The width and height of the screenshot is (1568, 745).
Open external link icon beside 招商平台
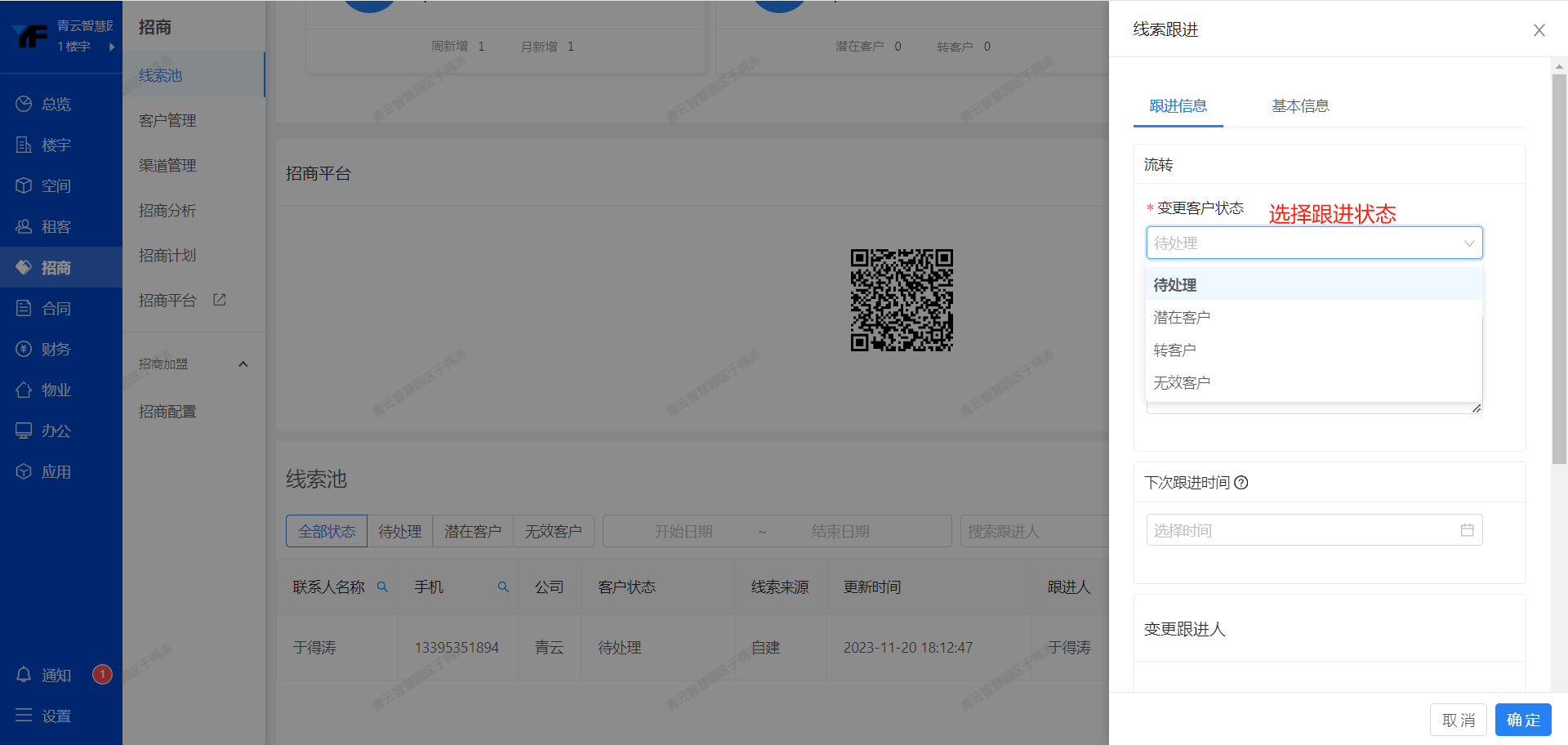220,300
